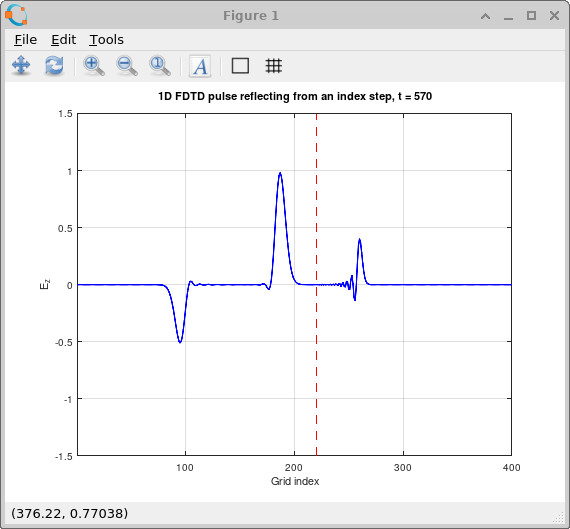Click the window title "Figure 1"

tap(251, 16)
